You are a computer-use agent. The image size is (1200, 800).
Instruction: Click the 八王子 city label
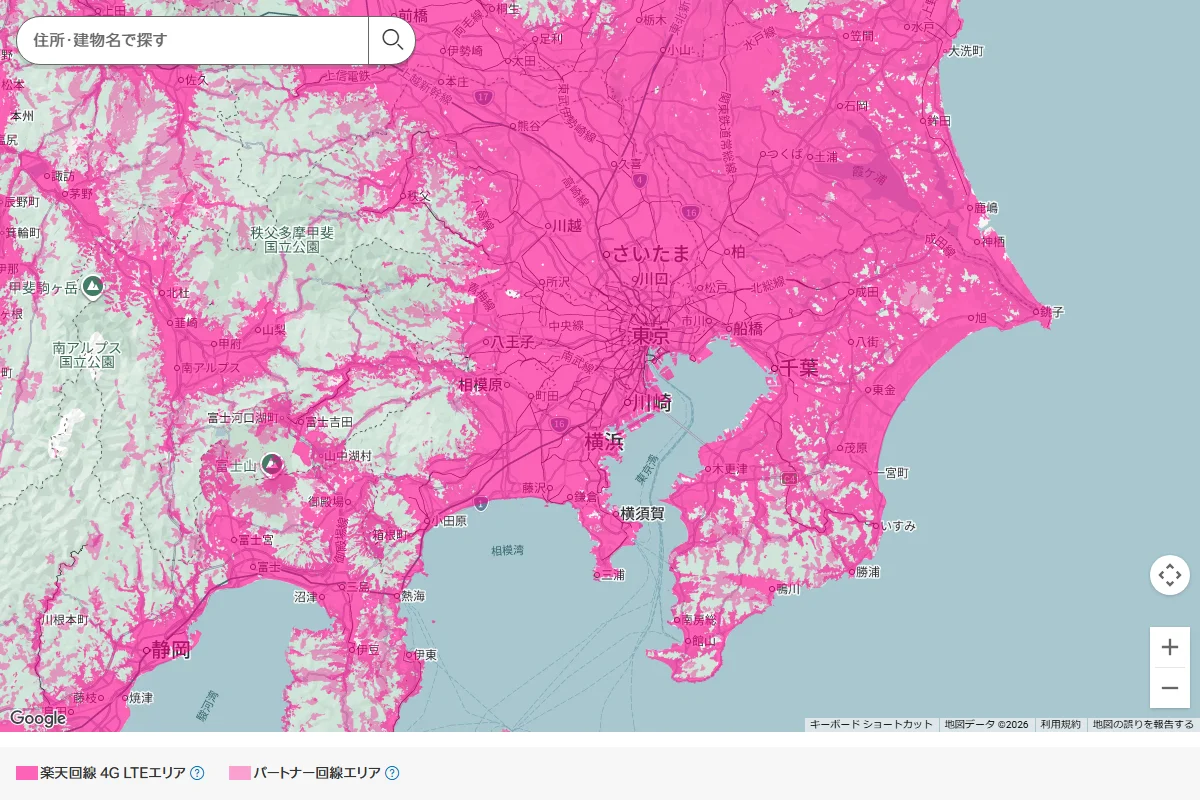pyautogui.click(x=512, y=342)
